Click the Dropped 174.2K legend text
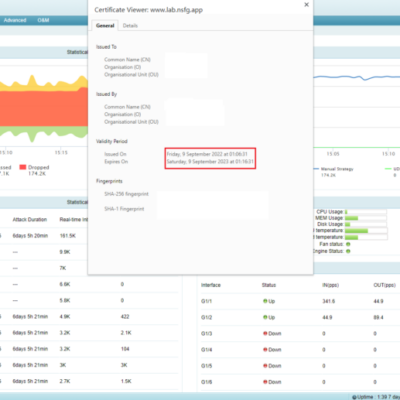Screen dimensions: 400x400 (x=38, y=170)
